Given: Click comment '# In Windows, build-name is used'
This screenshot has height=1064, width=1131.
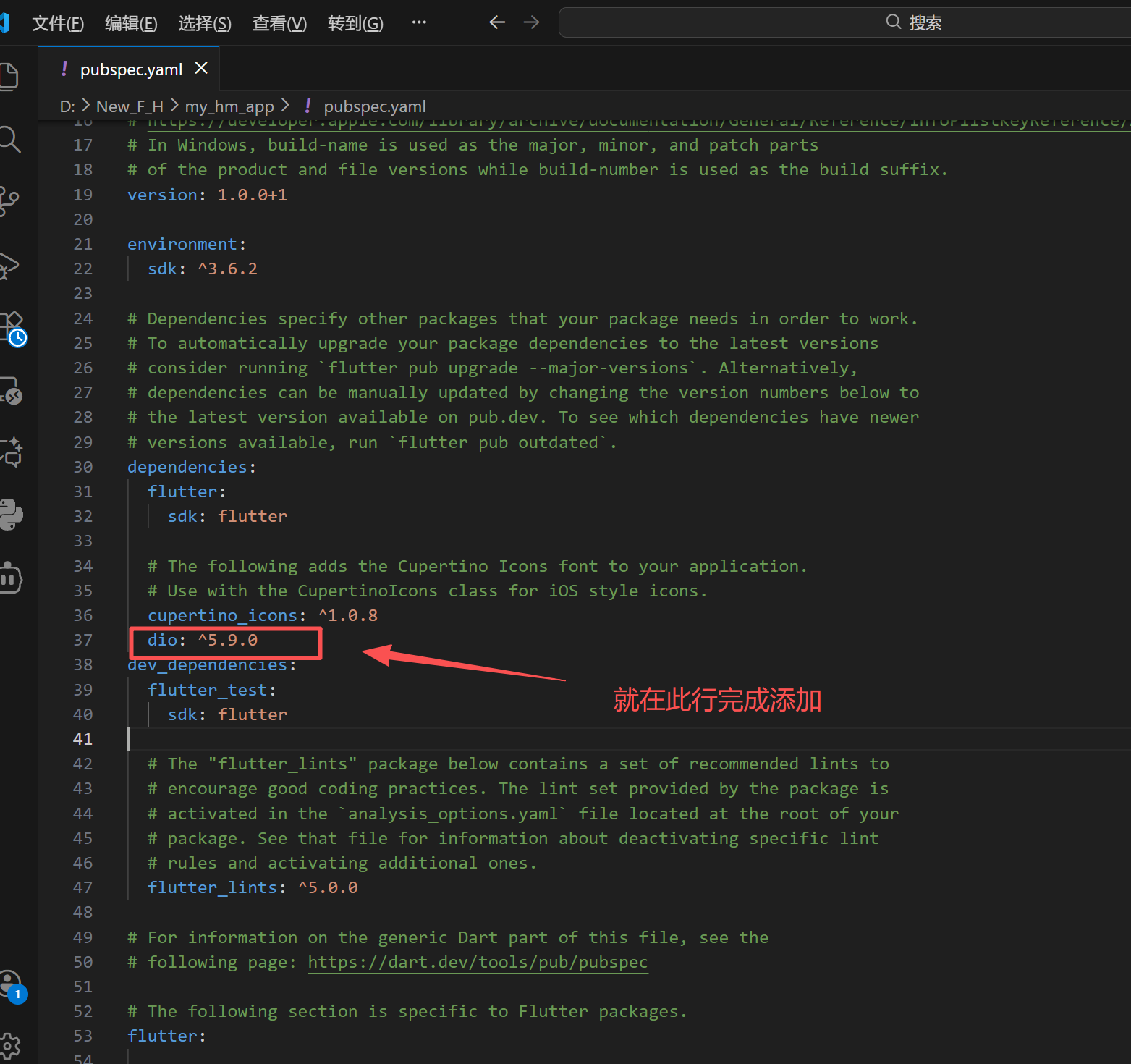Looking at the screenshot, I should (473, 145).
